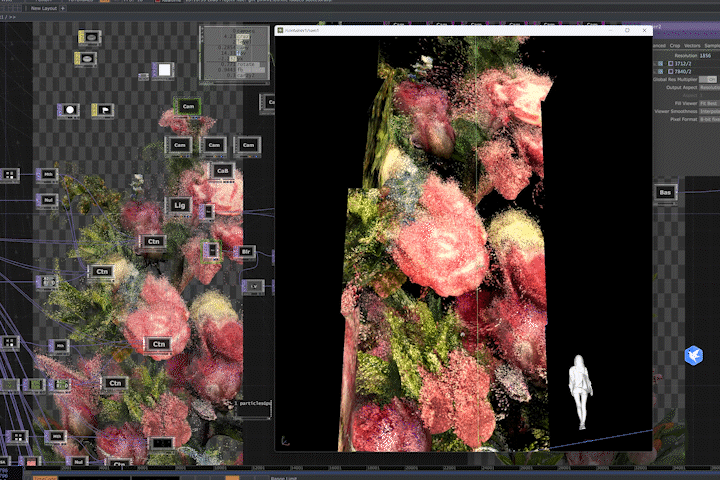
Task: Click the axis gizmo in the viewer corner
Action: point(285,441)
